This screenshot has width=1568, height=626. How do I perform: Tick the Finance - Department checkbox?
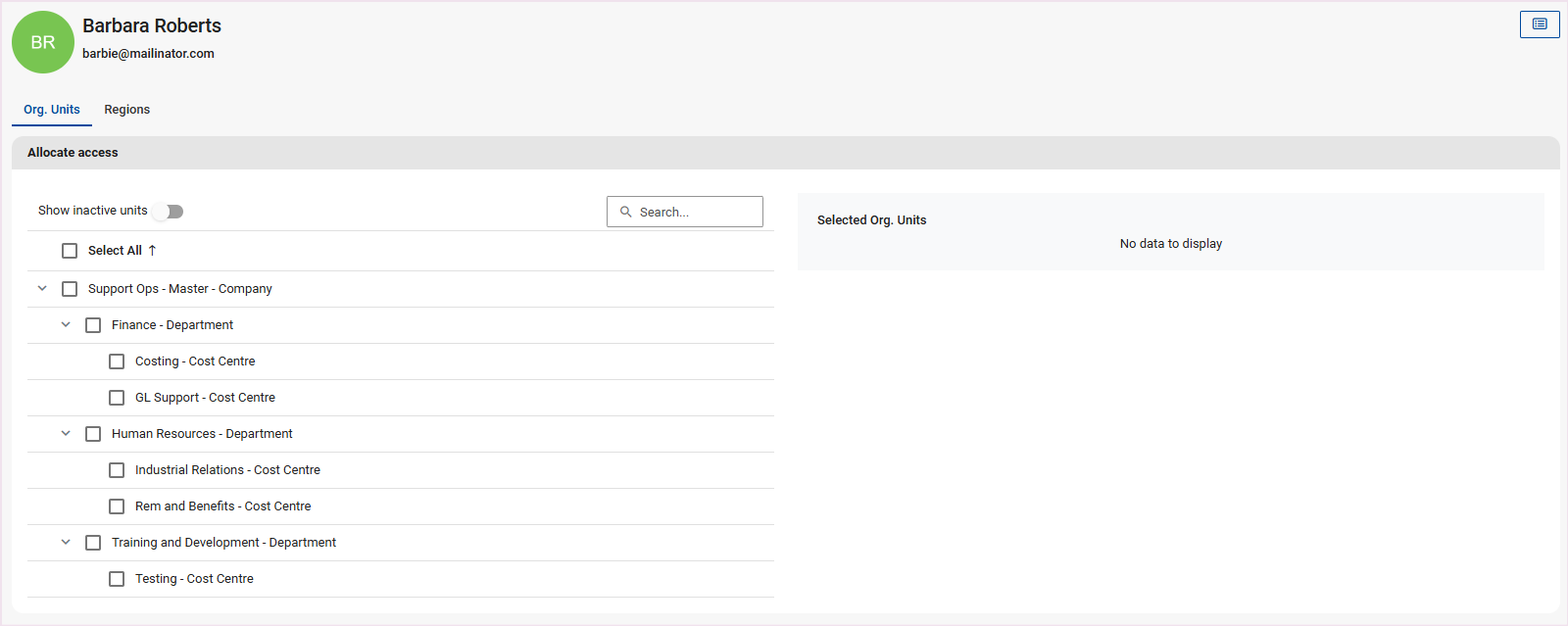click(93, 325)
